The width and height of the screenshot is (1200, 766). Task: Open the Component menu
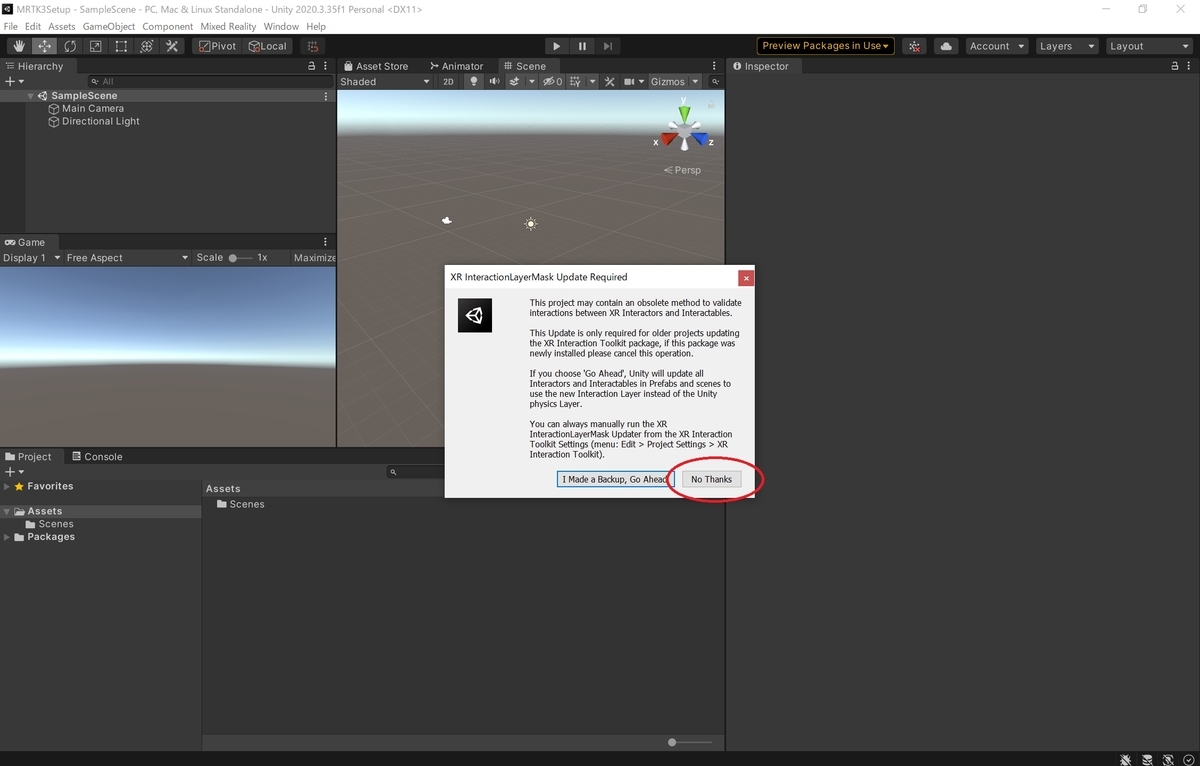click(168, 26)
